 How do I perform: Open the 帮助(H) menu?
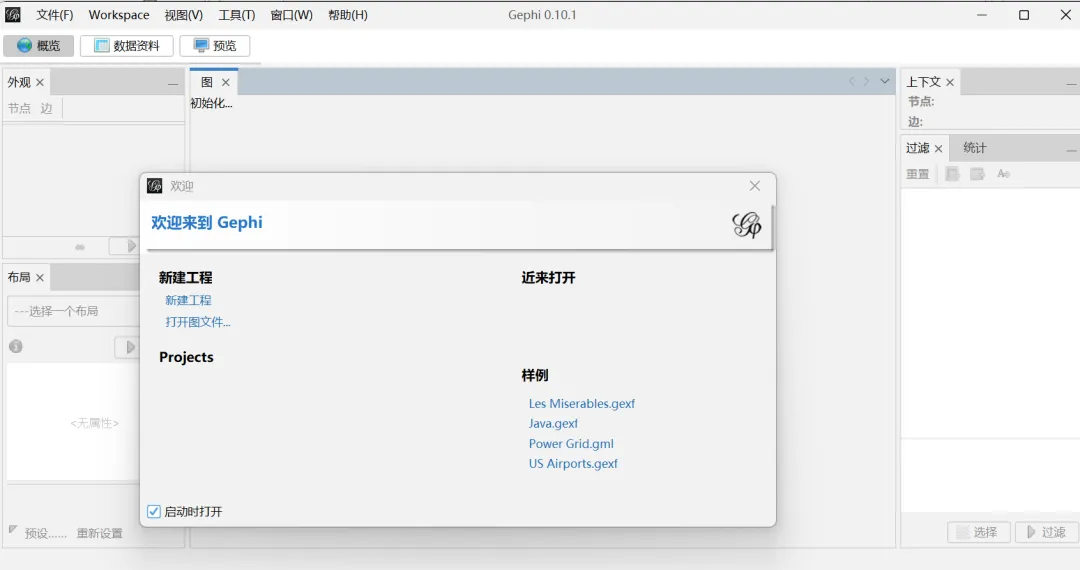click(x=348, y=15)
